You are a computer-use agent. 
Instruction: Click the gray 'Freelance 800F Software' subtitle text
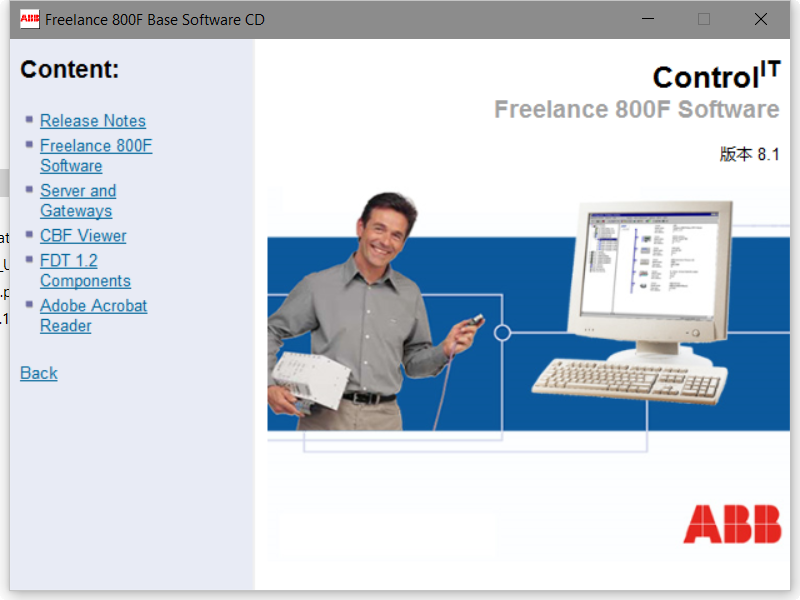pyautogui.click(x=637, y=109)
